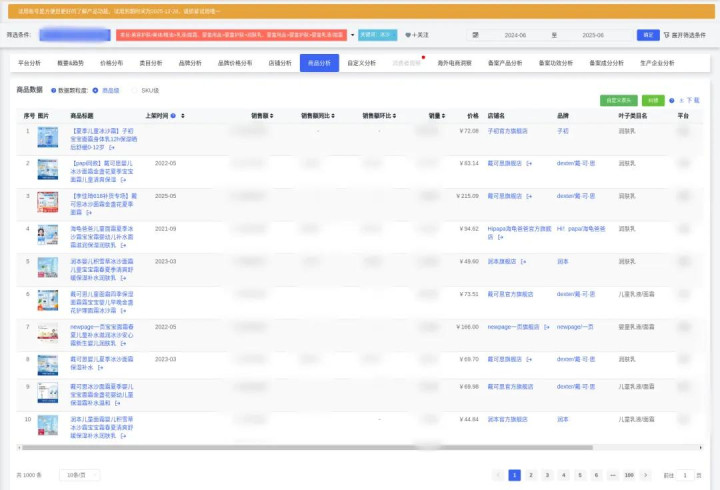The image size is (720, 490).
Task: Click external icon beside row 2 store name
Action: tap(529, 163)
